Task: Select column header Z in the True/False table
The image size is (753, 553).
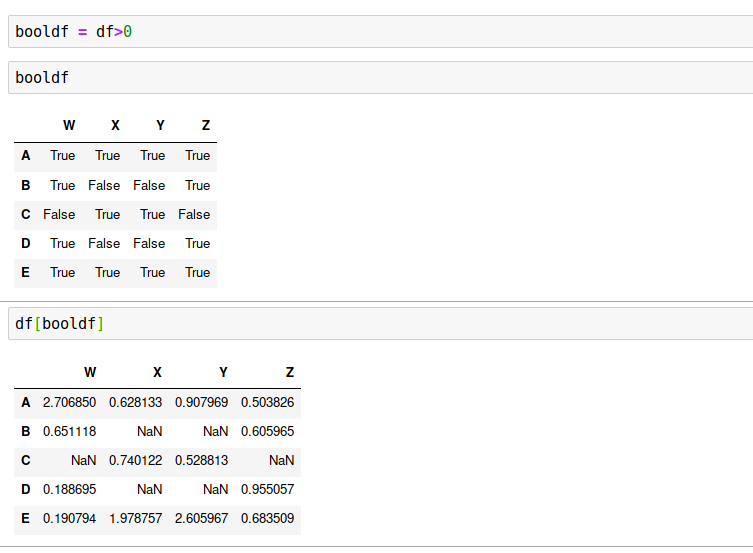Action: (x=205, y=126)
